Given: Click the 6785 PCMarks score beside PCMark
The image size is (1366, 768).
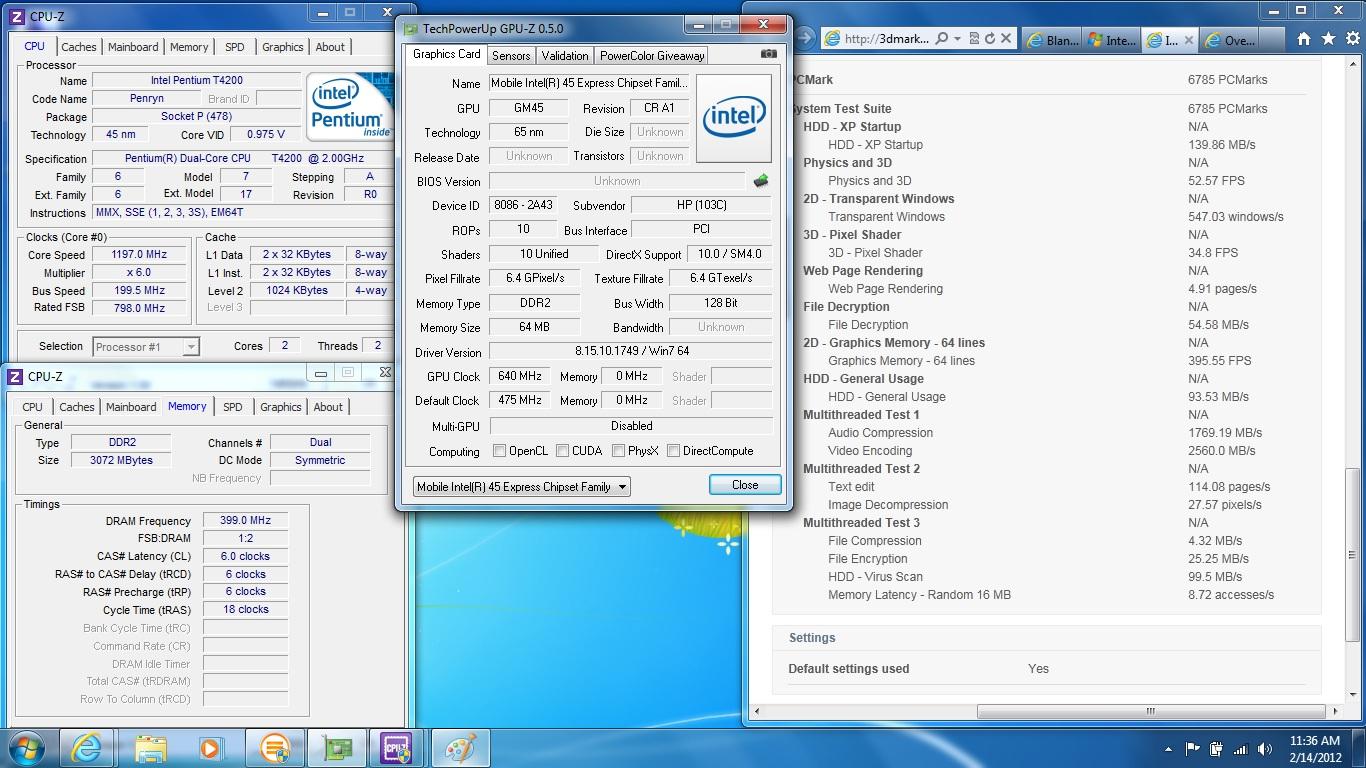Looking at the screenshot, I should pyautogui.click(x=1227, y=80).
